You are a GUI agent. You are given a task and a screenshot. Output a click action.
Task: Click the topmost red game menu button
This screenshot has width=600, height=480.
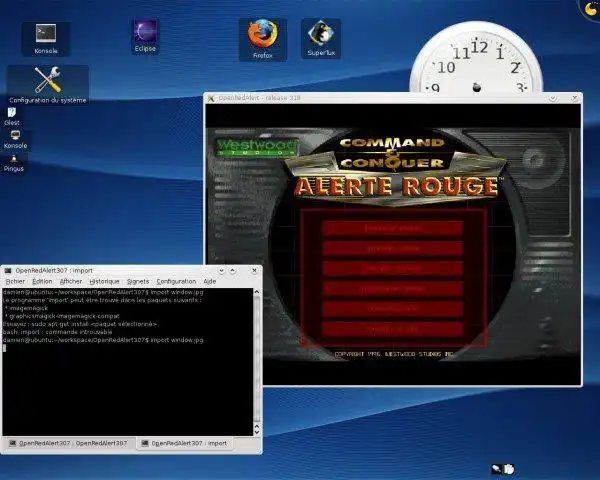point(393,228)
